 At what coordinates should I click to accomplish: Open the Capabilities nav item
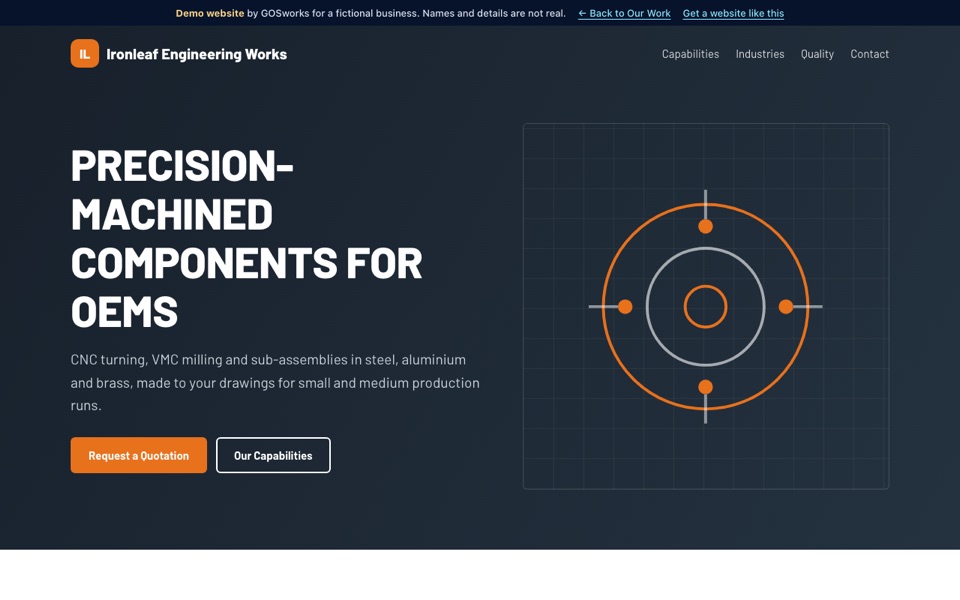coord(690,54)
